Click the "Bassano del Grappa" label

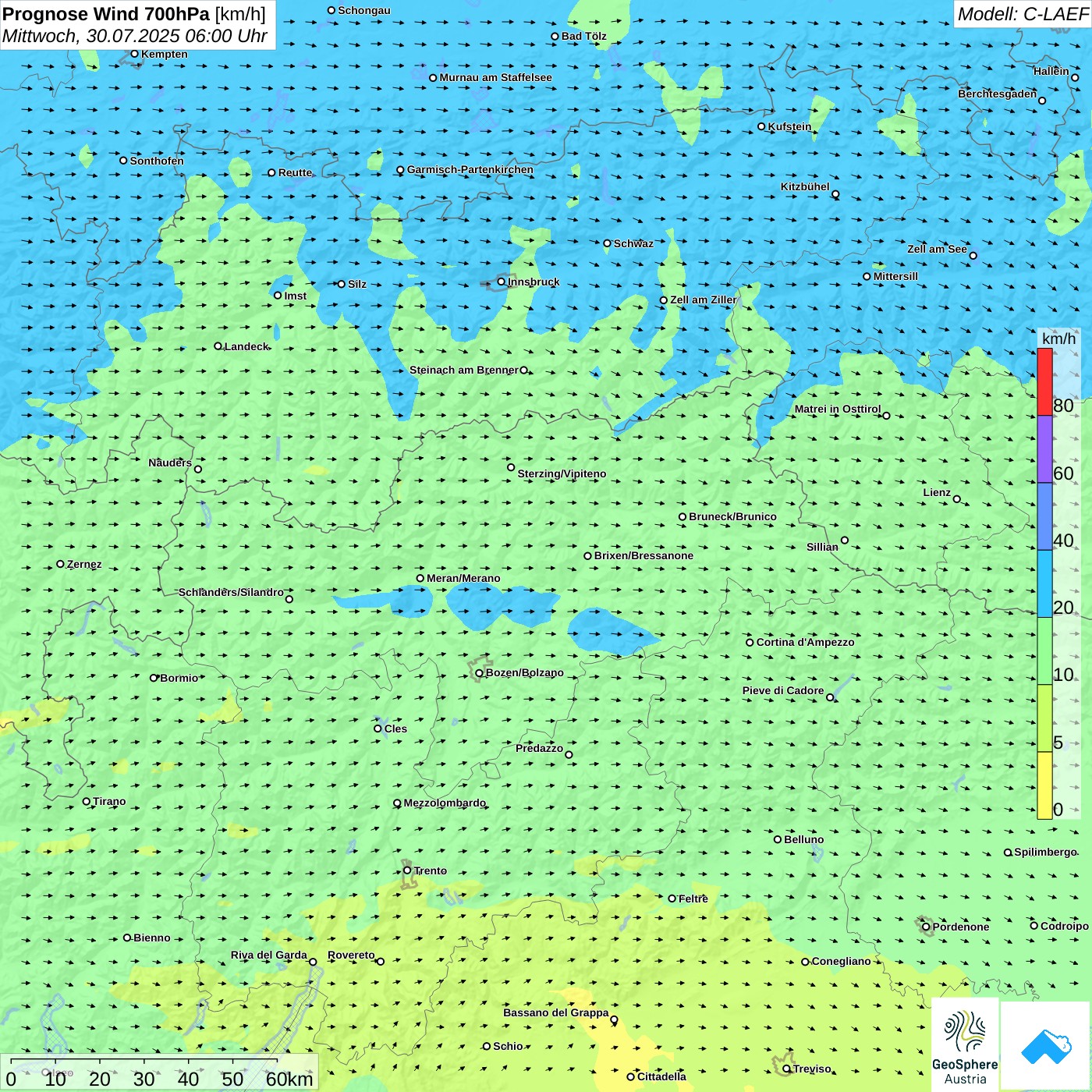coord(556,1012)
